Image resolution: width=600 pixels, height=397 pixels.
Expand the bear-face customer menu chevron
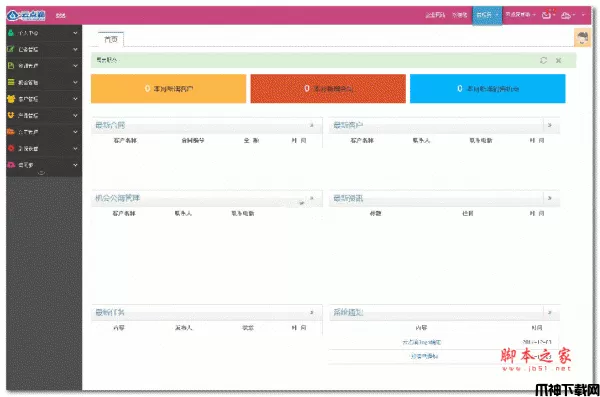click(x=75, y=99)
